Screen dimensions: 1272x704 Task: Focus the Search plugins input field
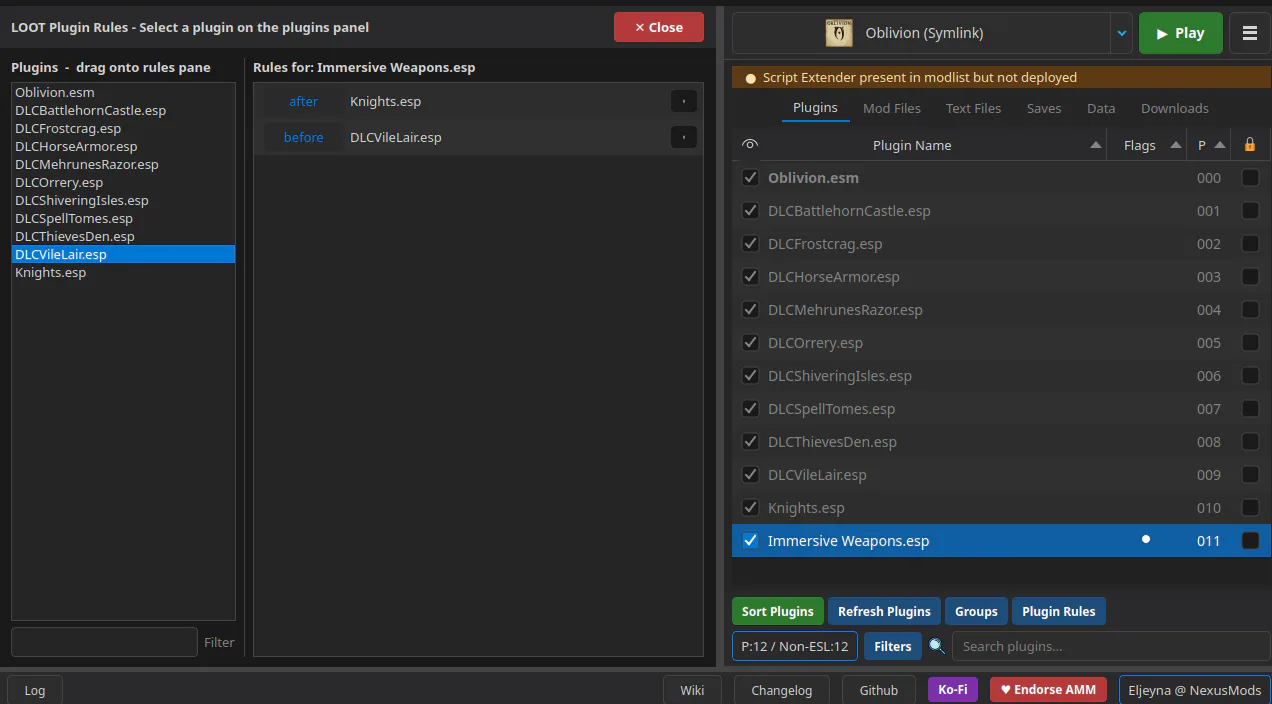(x=1111, y=646)
